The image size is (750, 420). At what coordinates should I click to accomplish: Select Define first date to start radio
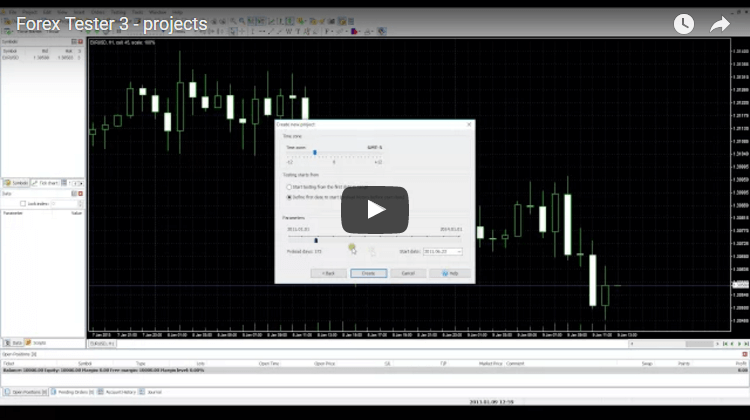click(289, 197)
